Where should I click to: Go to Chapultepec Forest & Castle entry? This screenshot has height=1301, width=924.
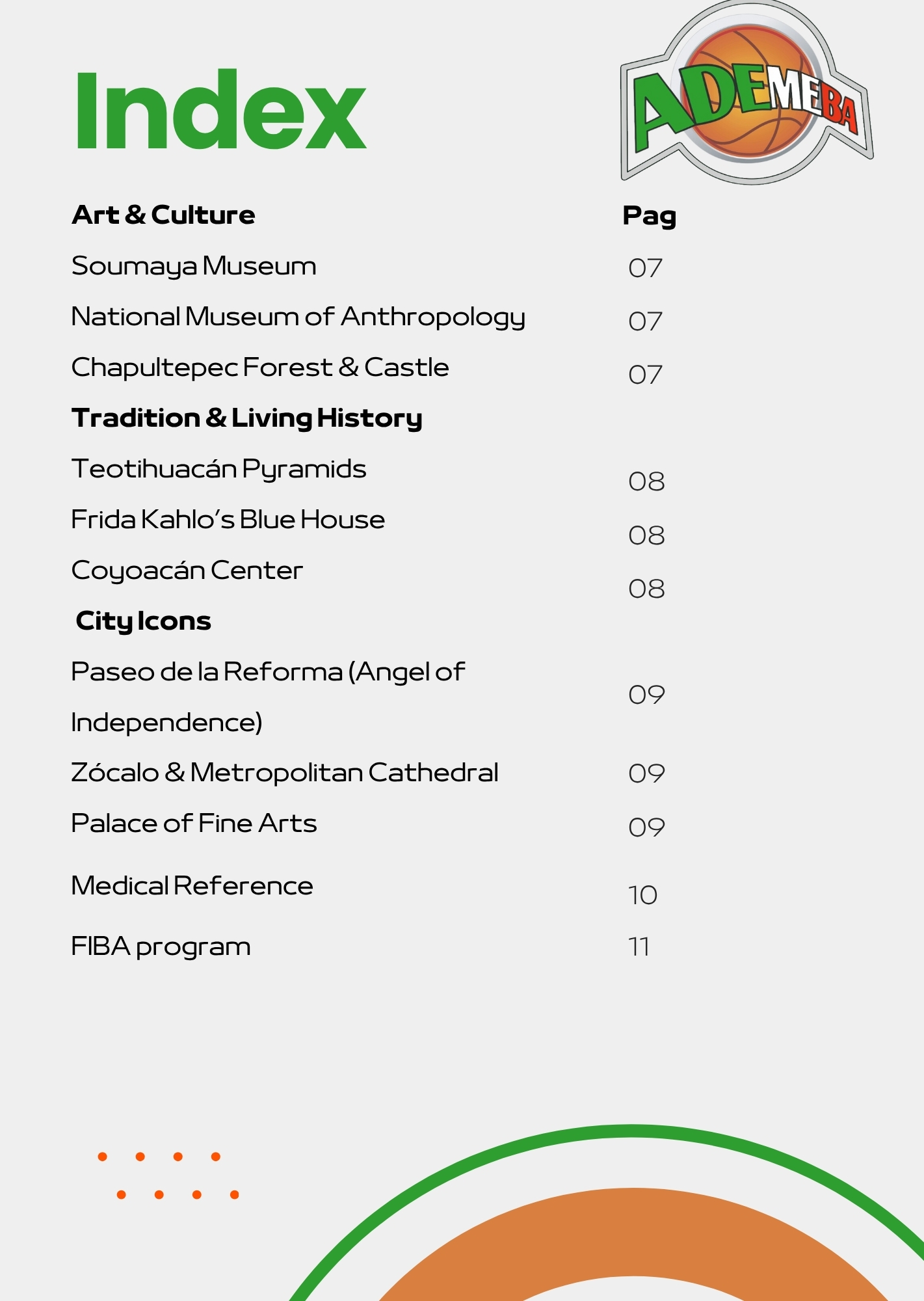coord(260,368)
